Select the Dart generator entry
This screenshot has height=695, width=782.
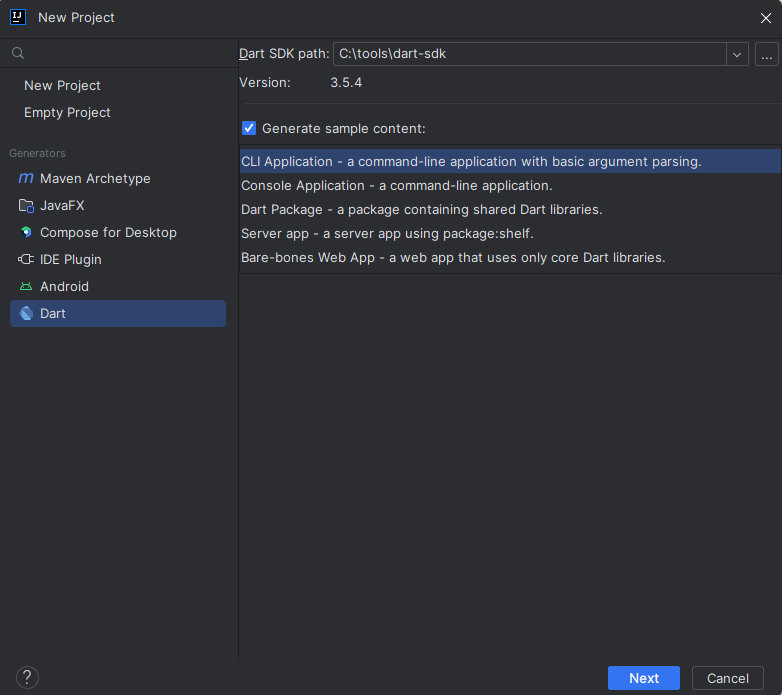coord(118,313)
